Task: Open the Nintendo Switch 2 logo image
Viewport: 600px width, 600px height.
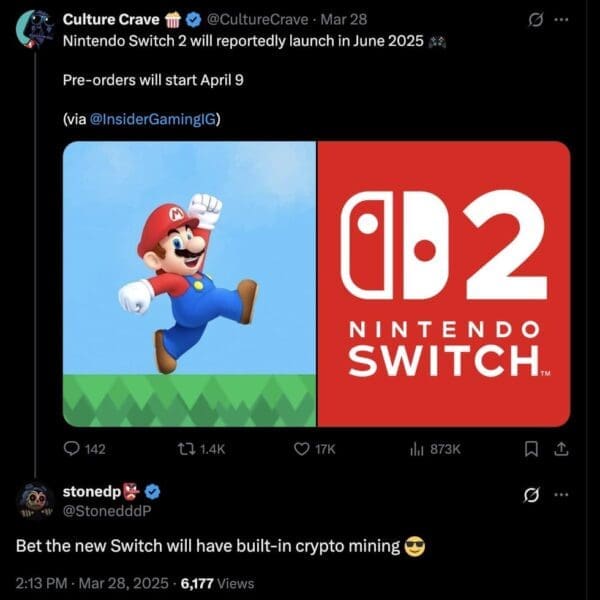Action: (x=443, y=284)
